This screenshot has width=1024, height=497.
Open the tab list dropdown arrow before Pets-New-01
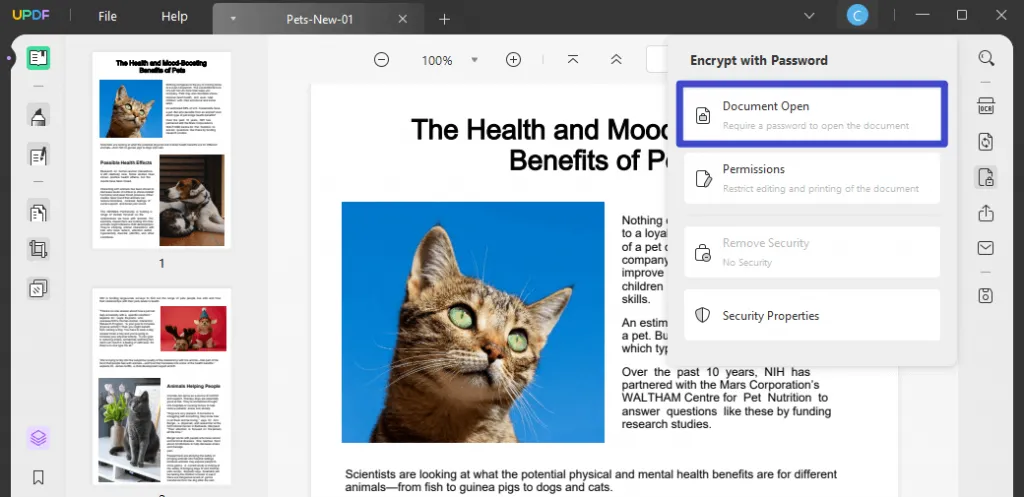point(233,19)
